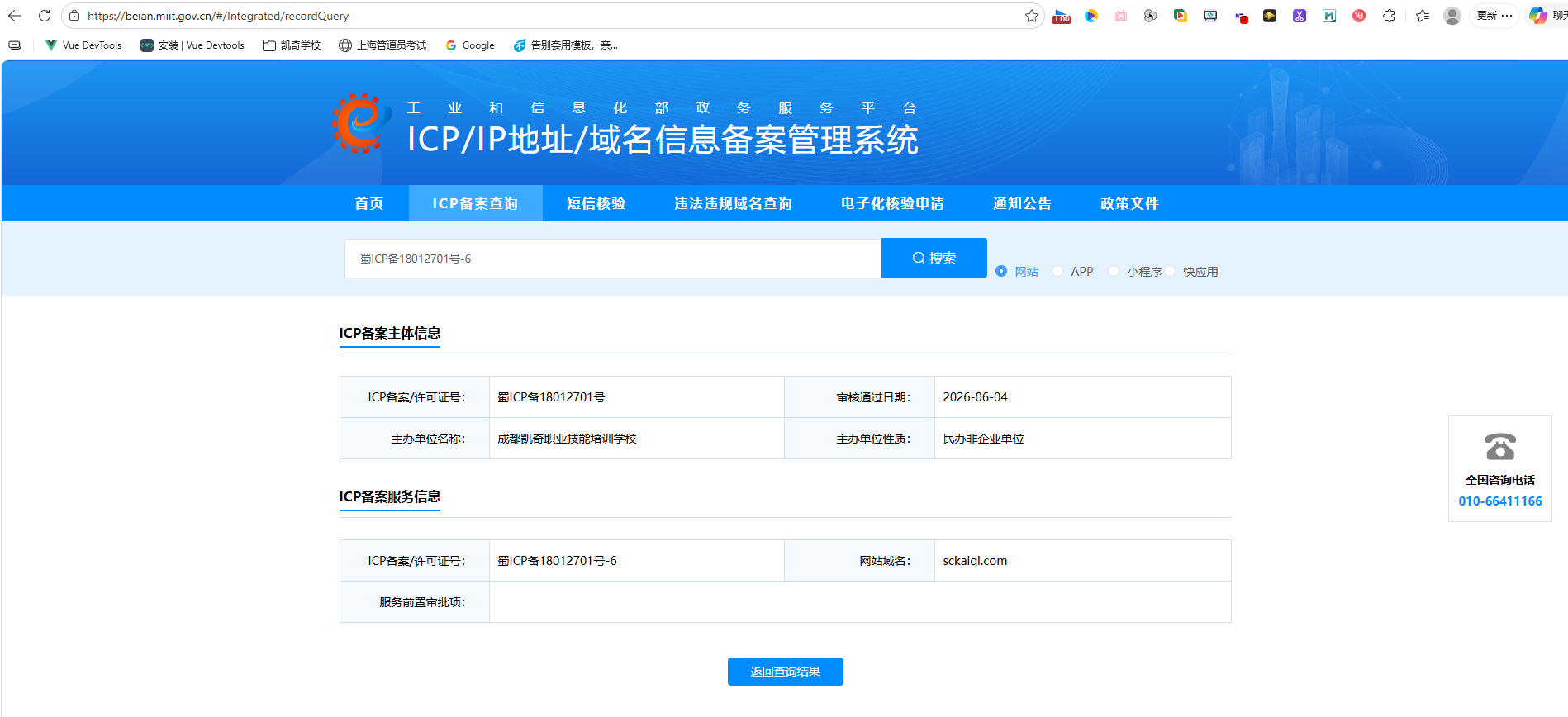Focus the ICP record search input field

(x=613, y=259)
